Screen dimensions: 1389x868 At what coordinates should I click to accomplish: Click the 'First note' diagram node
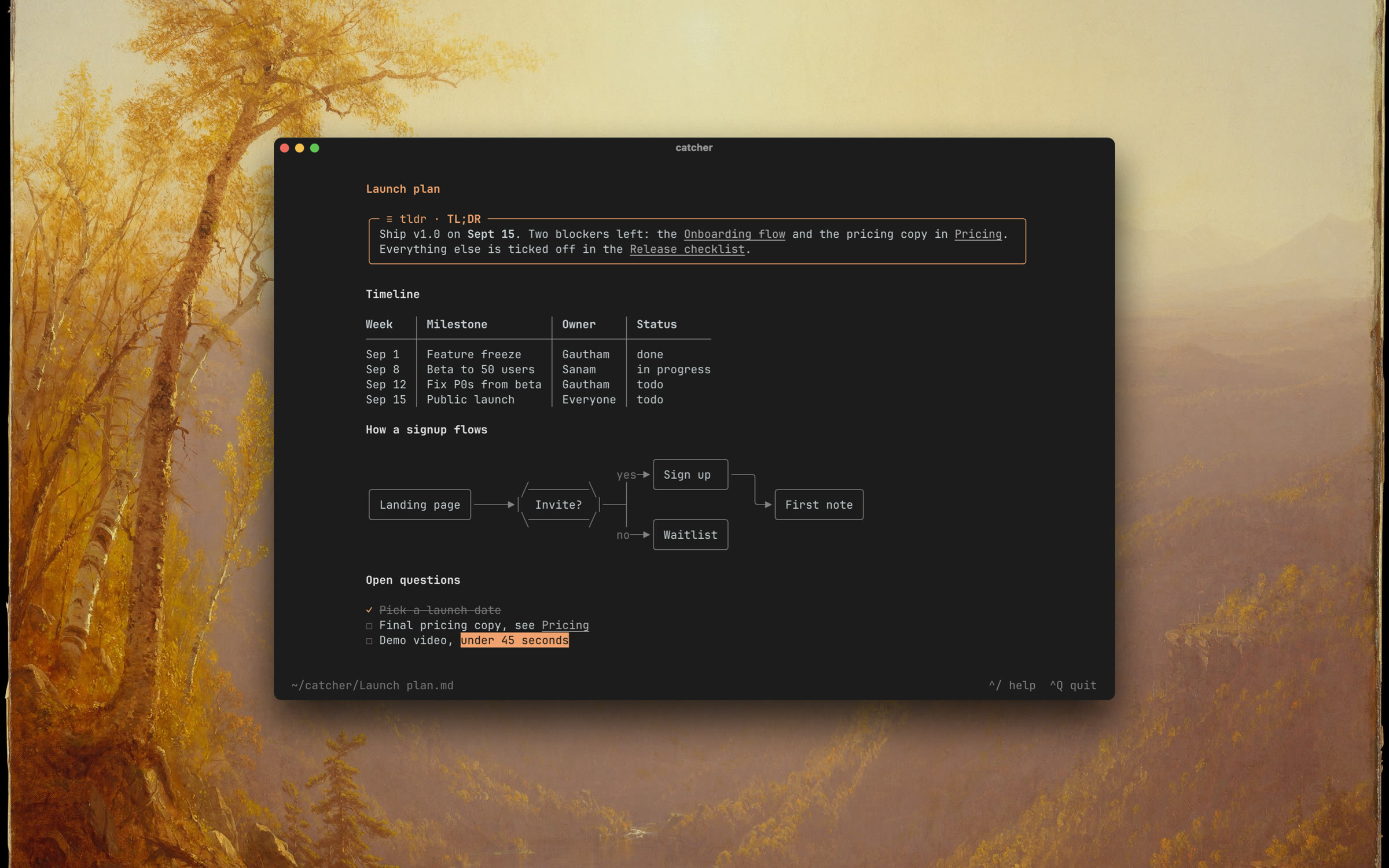click(819, 505)
